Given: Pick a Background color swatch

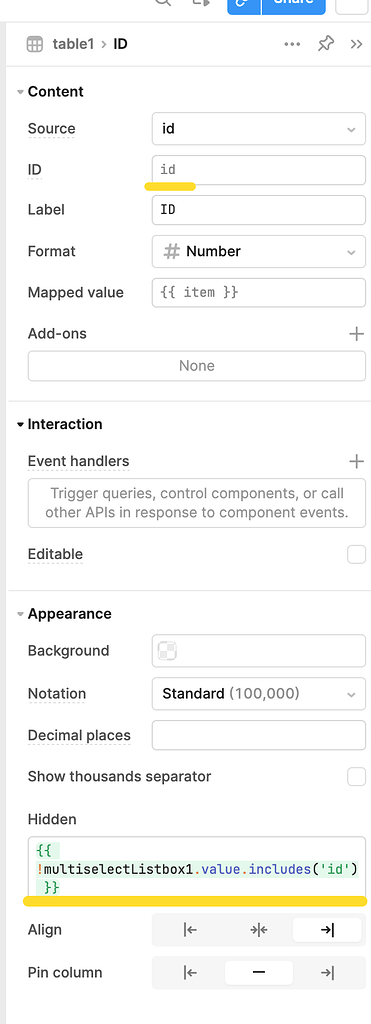Looking at the screenshot, I should (x=168, y=651).
